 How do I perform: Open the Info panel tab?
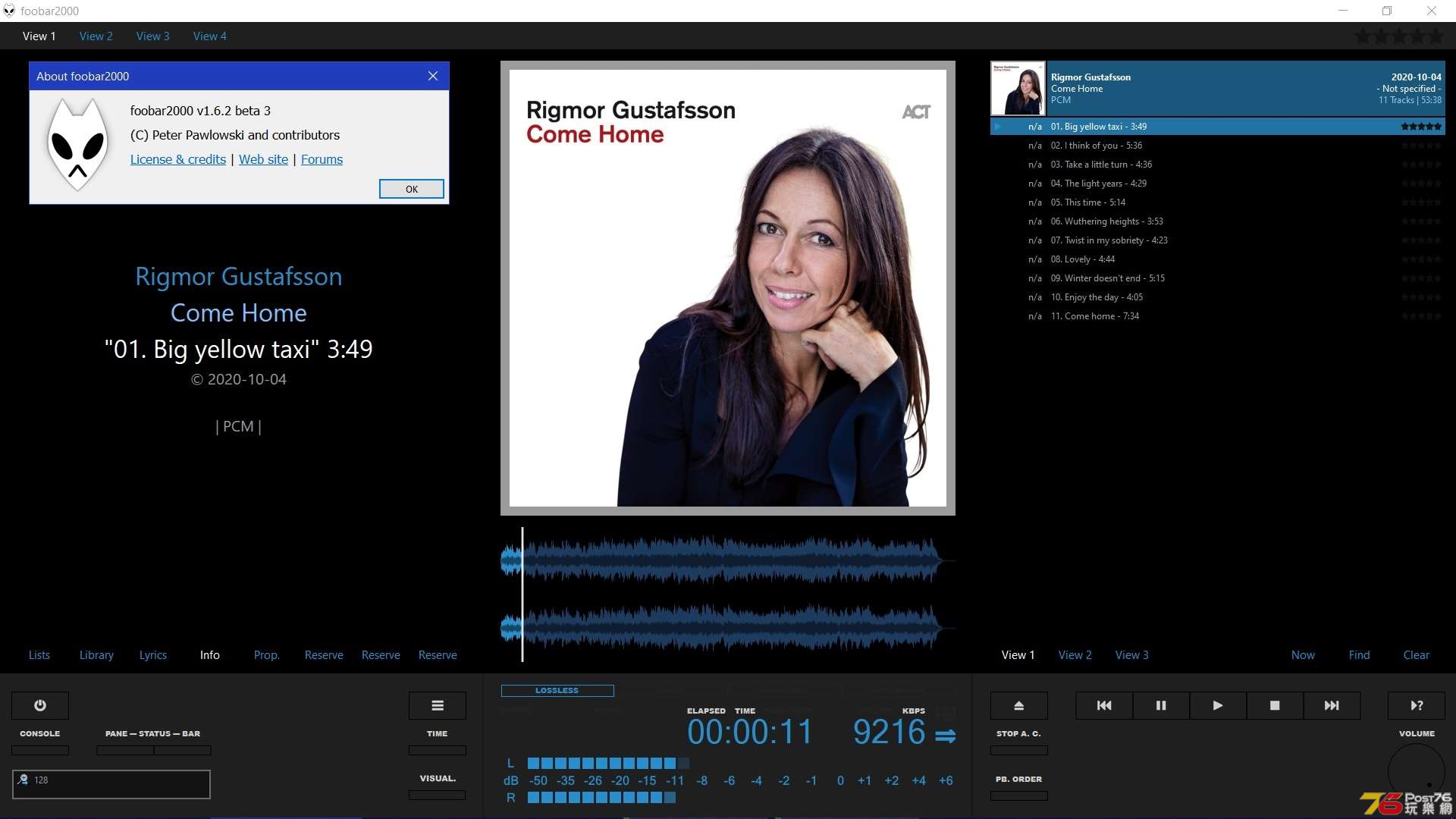pyautogui.click(x=210, y=655)
